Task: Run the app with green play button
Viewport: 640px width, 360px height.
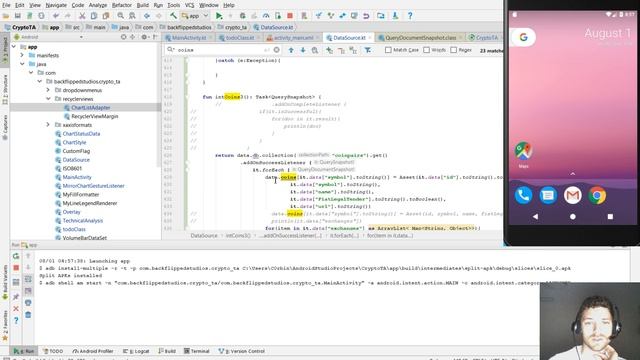Action: (219, 16)
